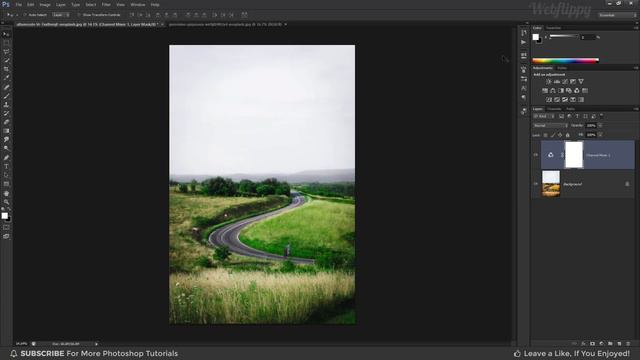The width and height of the screenshot is (640, 360).
Task: Open the Essentials workspace dropdown
Action: click(617, 15)
